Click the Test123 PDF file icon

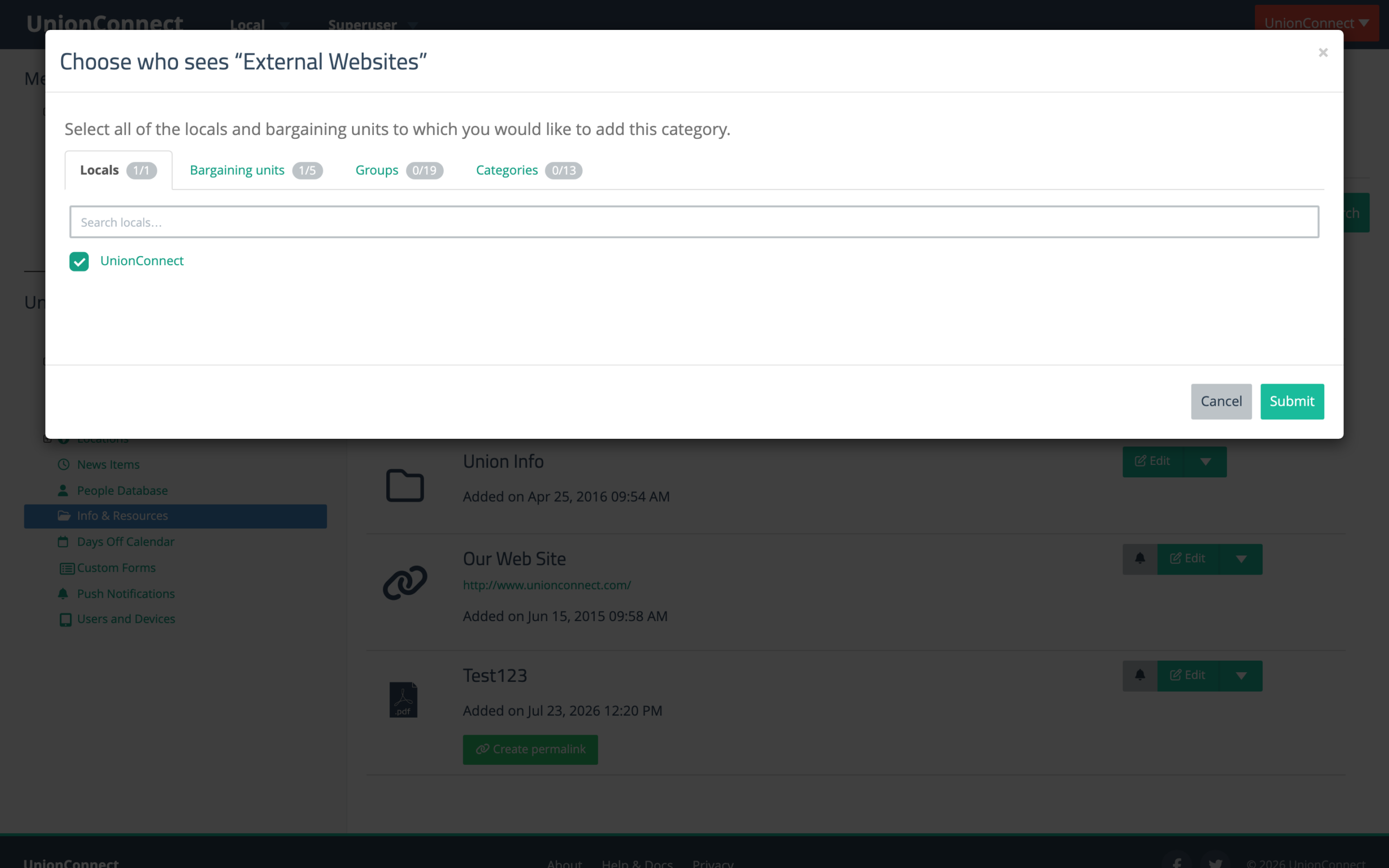pos(404,700)
